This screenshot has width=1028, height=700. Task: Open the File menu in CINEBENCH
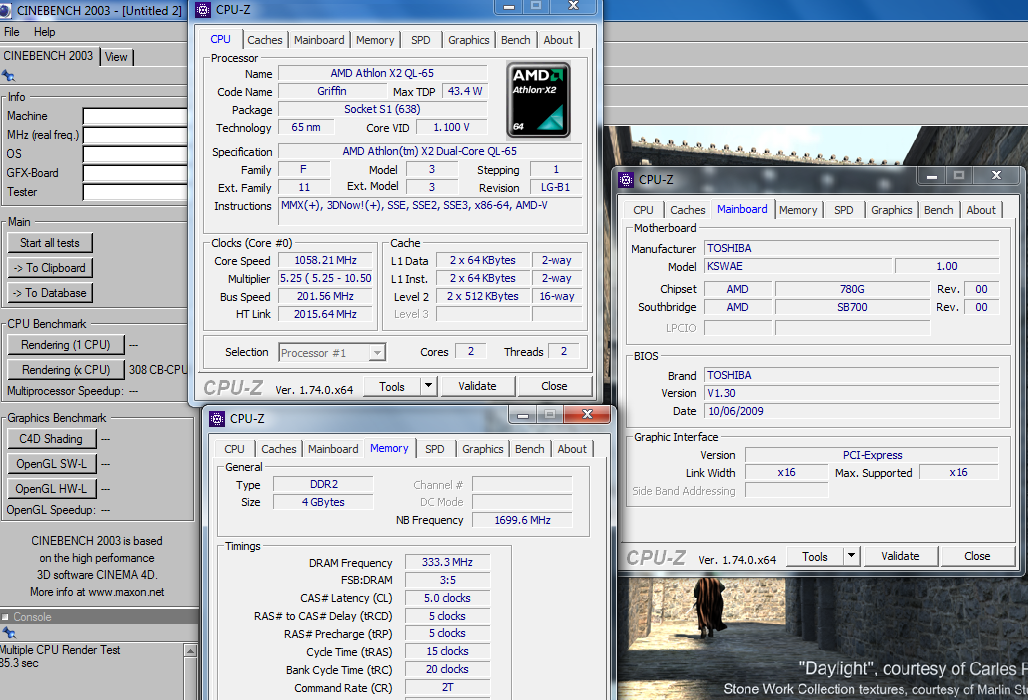tap(12, 32)
